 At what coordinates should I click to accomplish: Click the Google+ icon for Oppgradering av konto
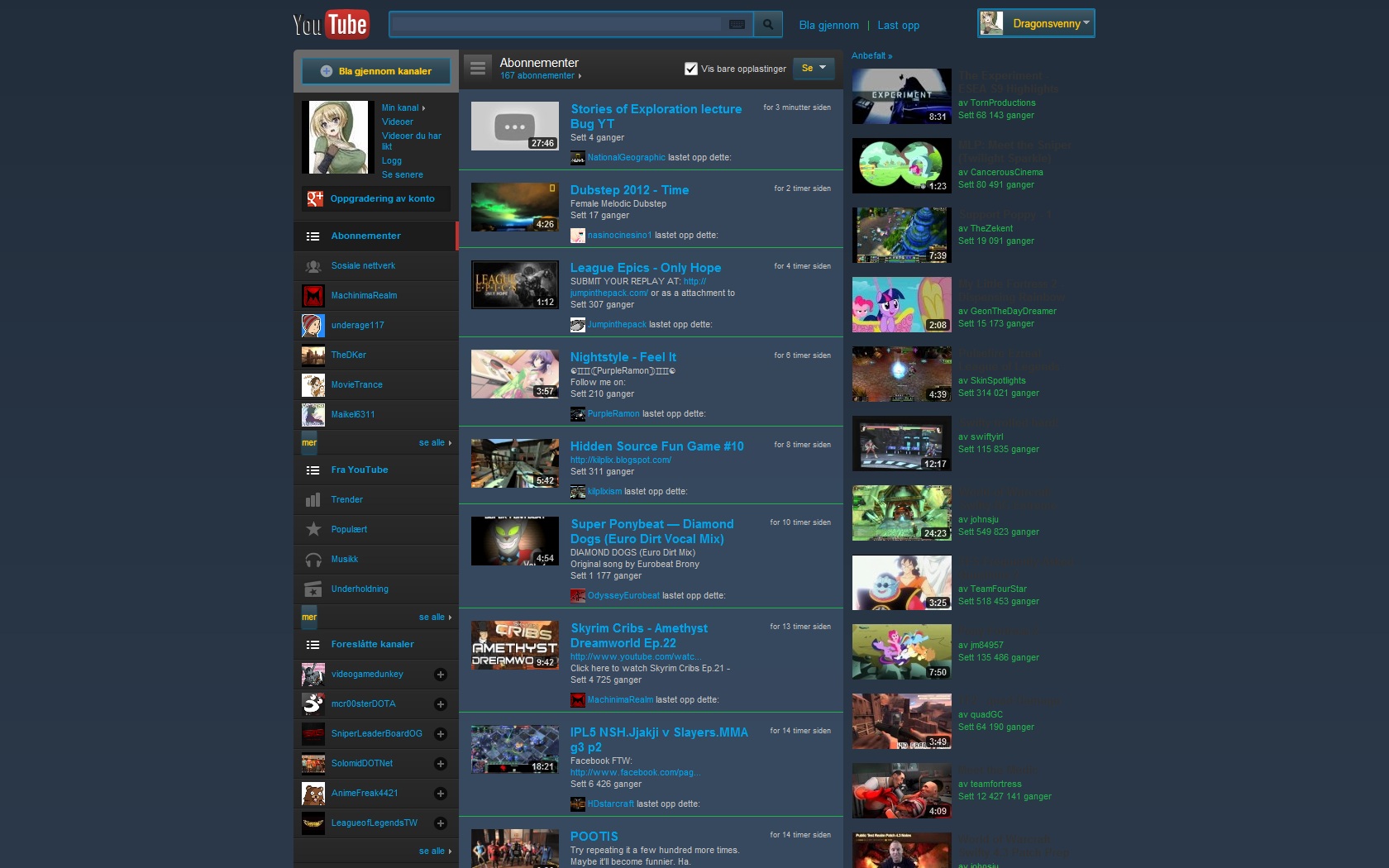pos(315,198)
